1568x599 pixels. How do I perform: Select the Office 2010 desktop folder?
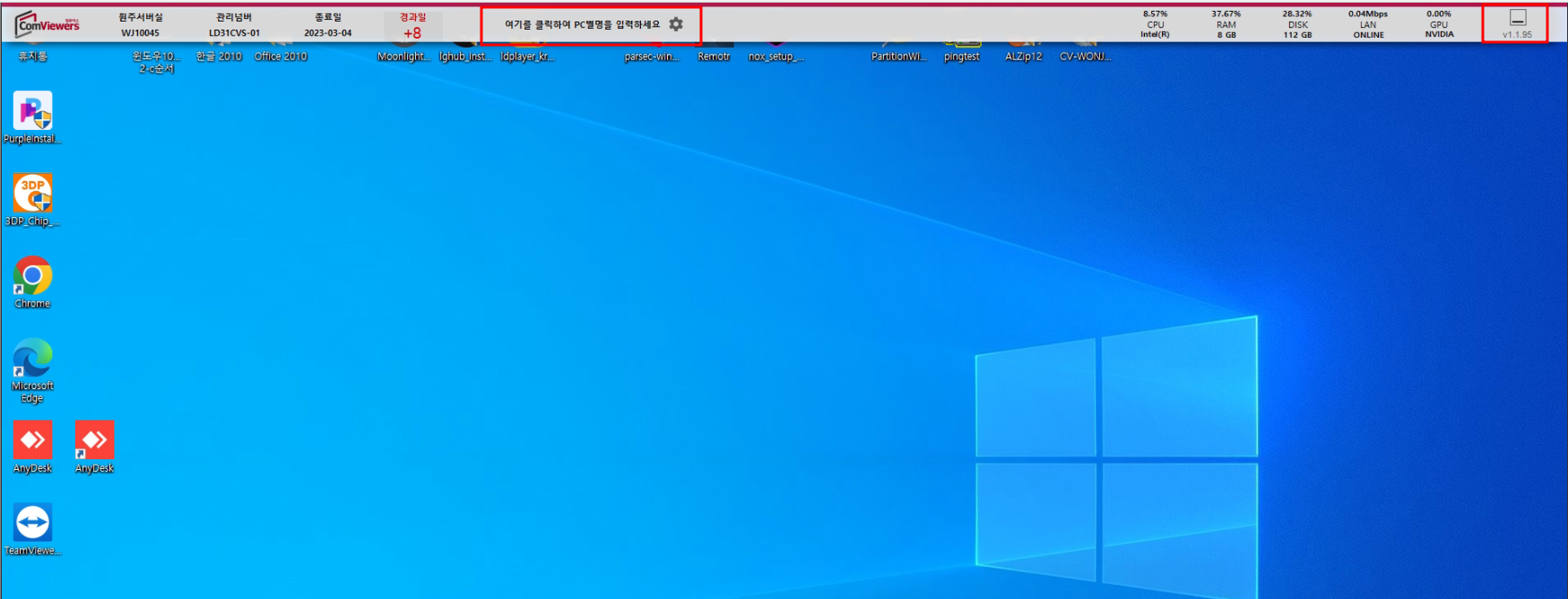(x=281, y=52)
